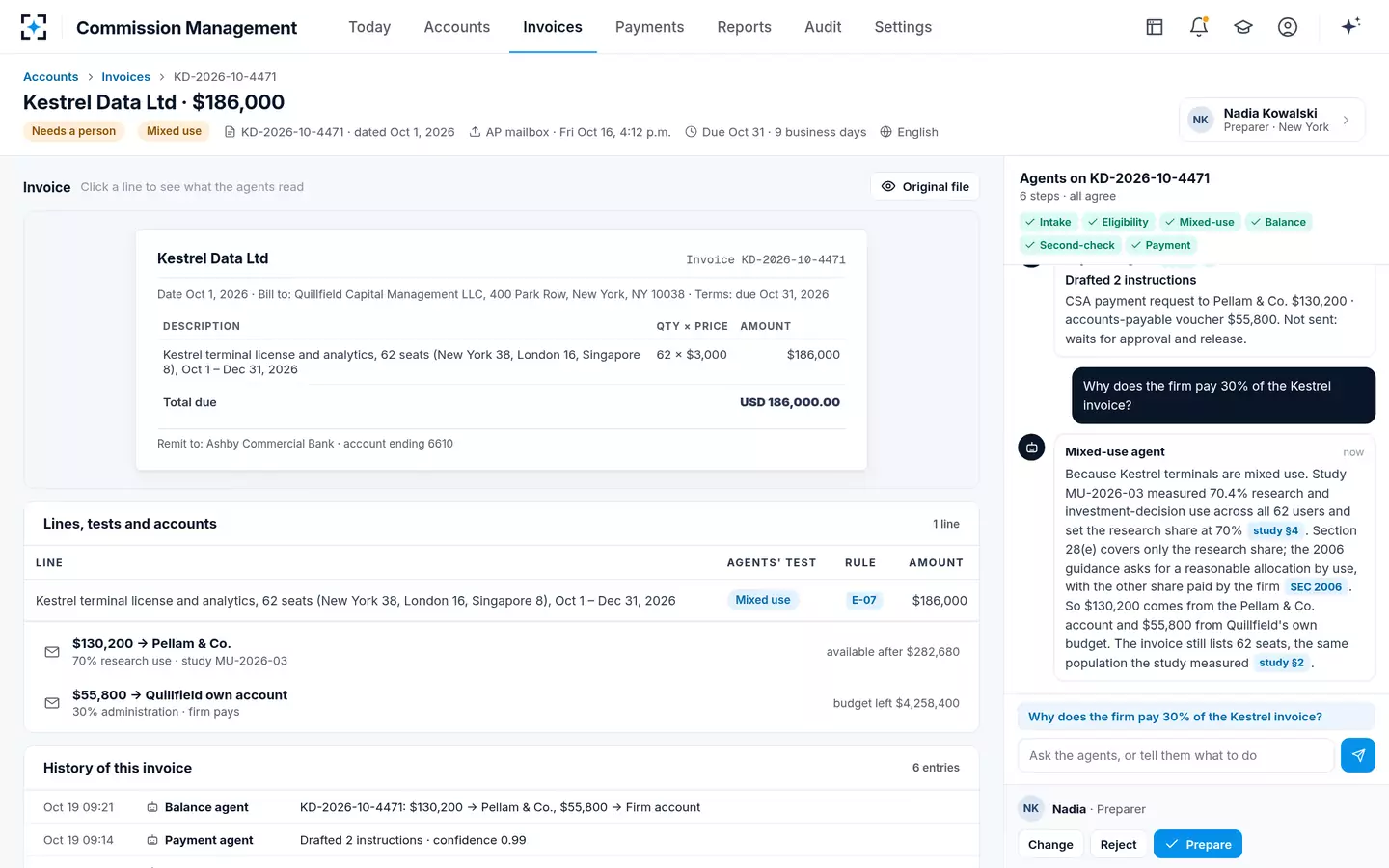Open the Audit tab
Screen dimensions: 1389x868
pos(823,27)
